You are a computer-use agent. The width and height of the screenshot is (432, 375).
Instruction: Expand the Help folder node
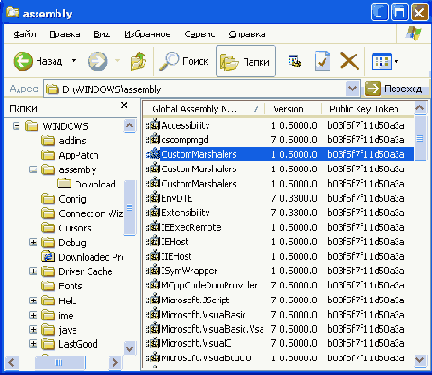coord(33,301)
